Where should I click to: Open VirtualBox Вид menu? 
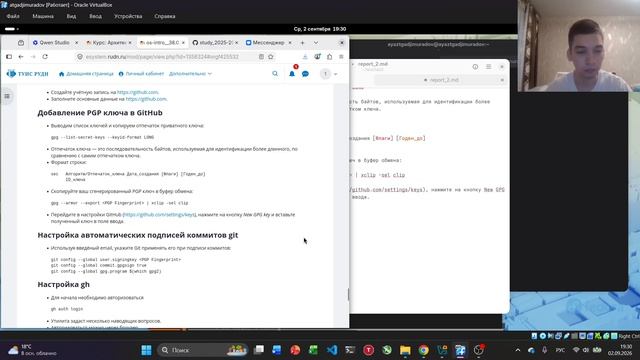pos(71,16)
